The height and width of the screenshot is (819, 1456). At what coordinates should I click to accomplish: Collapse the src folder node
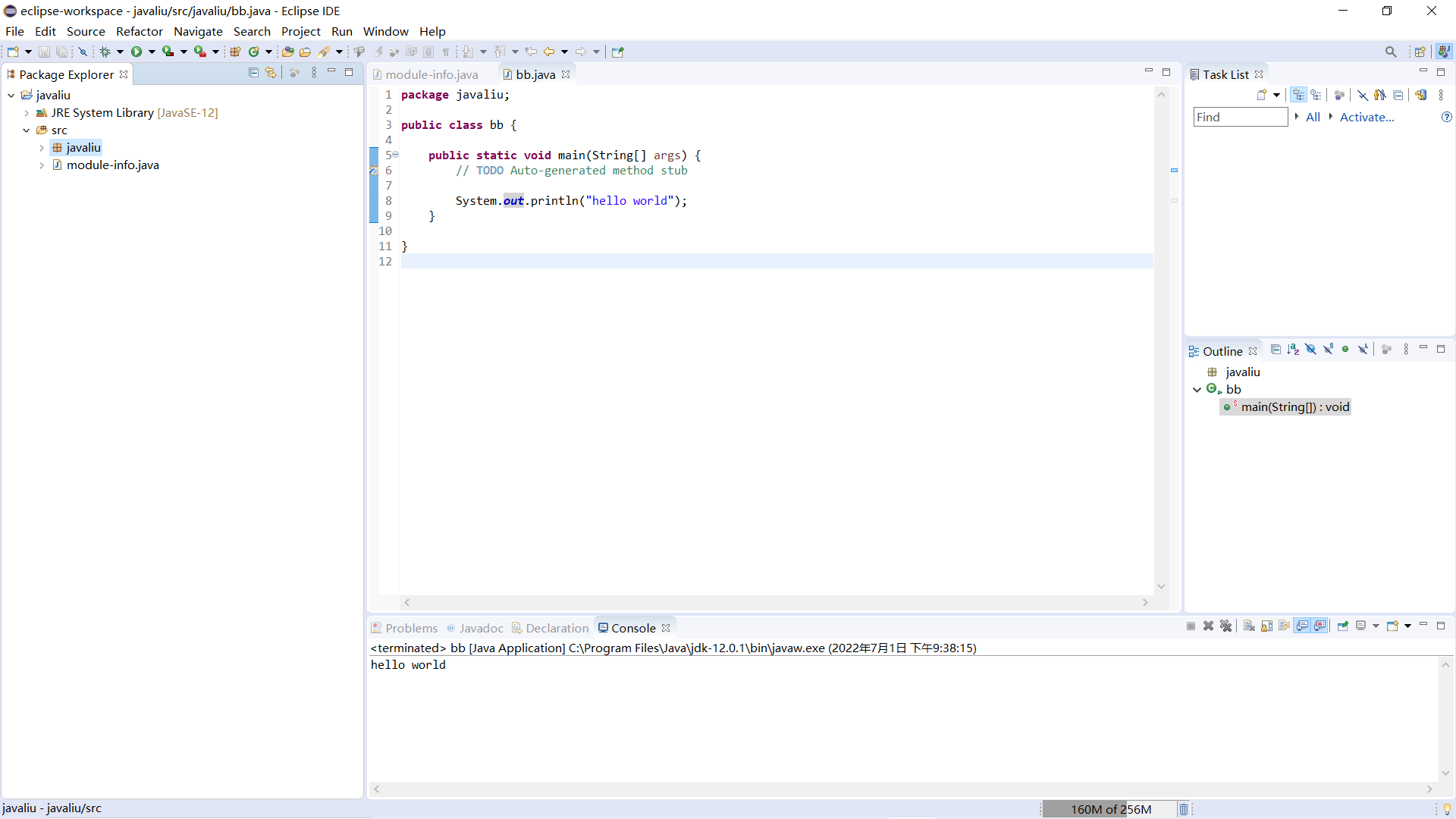point(27,130)
